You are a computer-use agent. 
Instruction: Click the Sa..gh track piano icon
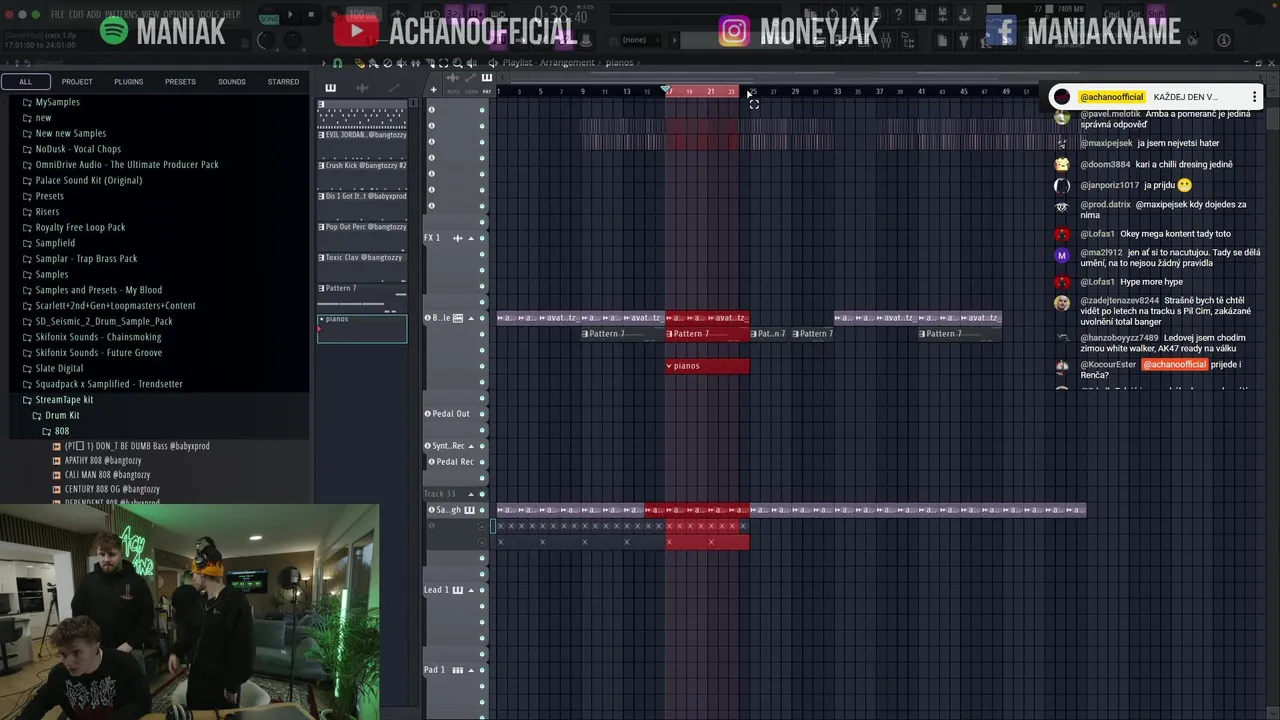click(469, 510)
